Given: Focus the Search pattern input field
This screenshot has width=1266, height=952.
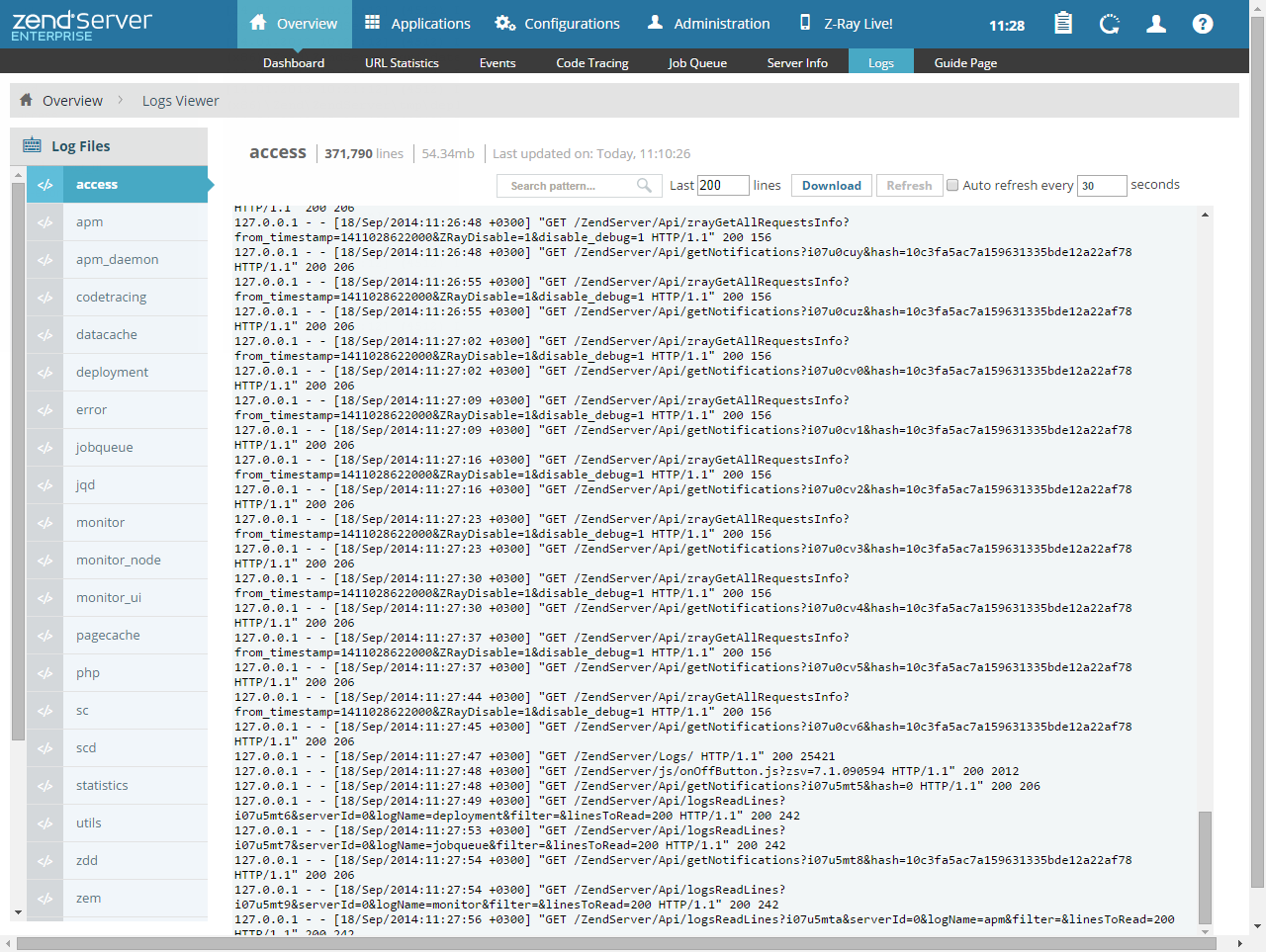Looking at the screenshot, I should 569,186.
